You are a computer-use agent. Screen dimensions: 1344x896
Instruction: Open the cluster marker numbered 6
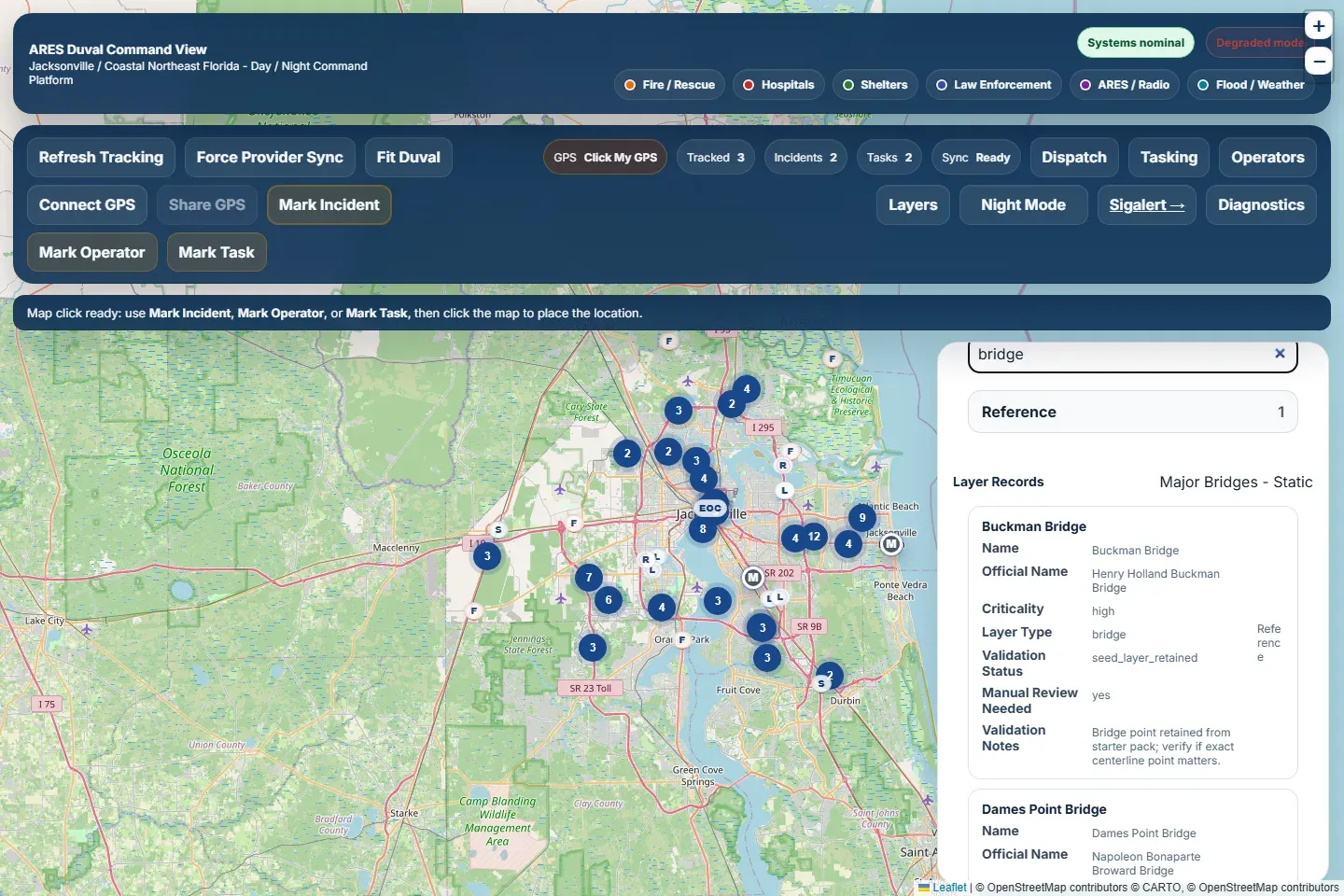pos(609,600)
